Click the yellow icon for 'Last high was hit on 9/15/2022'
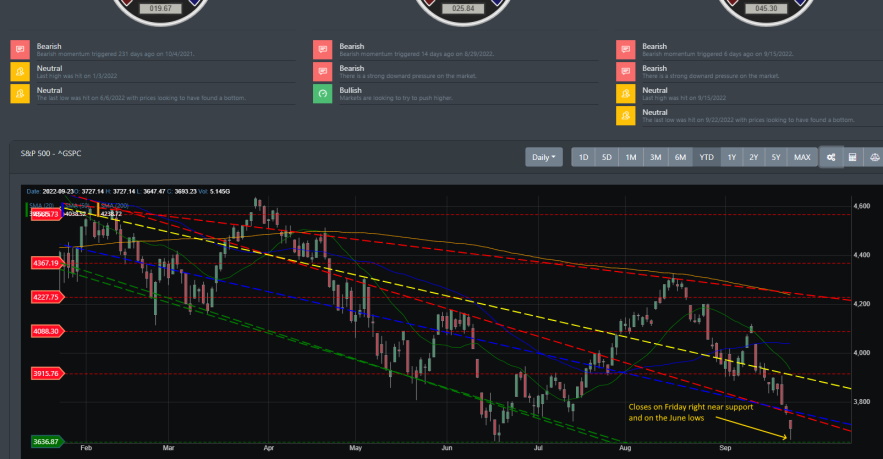 click(626, 93)
